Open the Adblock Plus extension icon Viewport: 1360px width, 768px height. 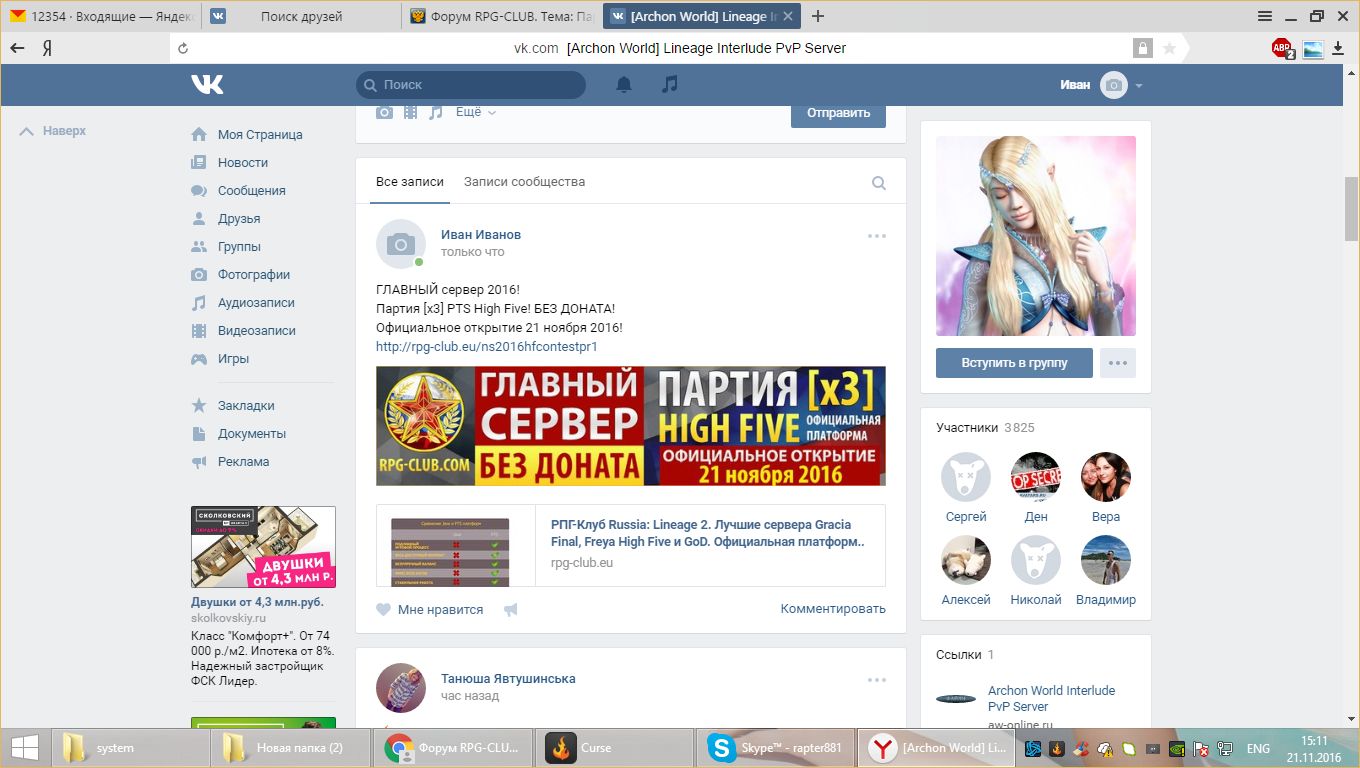click(x=1282, y=48)
